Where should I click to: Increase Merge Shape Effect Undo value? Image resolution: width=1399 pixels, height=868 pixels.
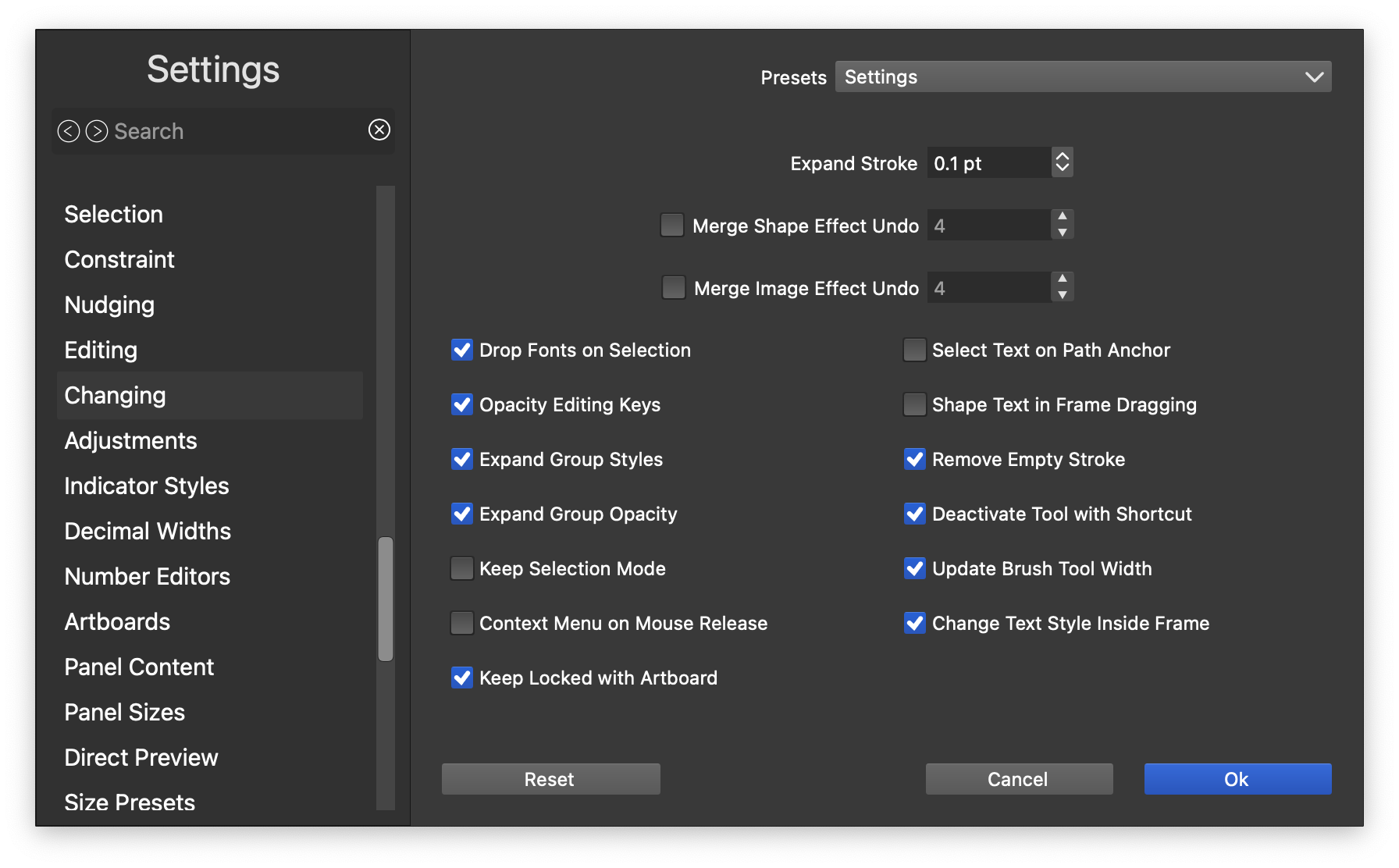[x=1062, y=216]
